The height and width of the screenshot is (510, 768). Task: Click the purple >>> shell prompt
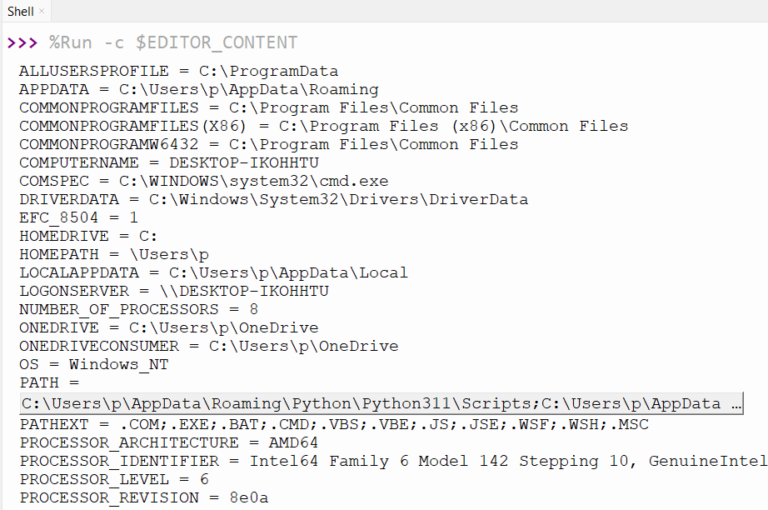tap(22, 43)
